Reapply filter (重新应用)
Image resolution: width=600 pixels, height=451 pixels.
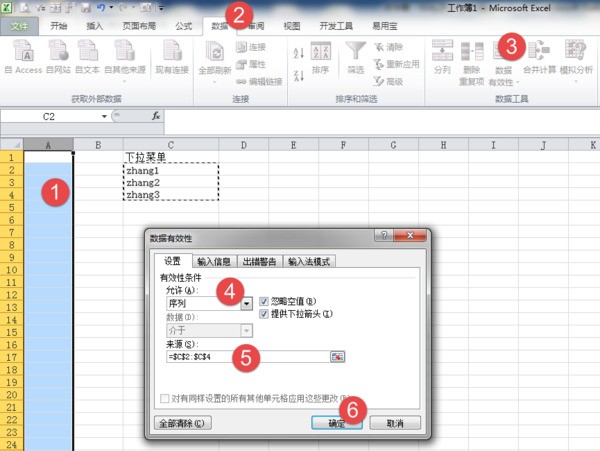tap(396, 64)
